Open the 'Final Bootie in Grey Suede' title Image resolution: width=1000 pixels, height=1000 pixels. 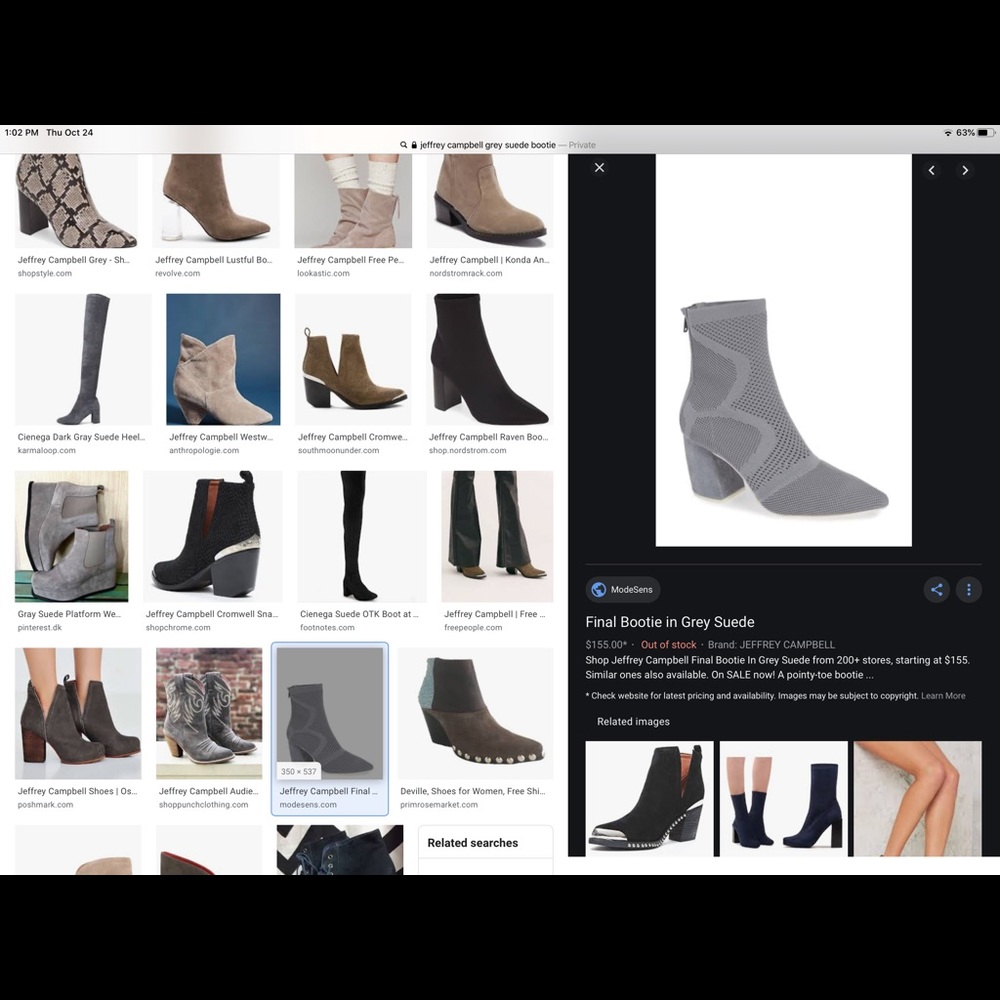click(670, 622)
